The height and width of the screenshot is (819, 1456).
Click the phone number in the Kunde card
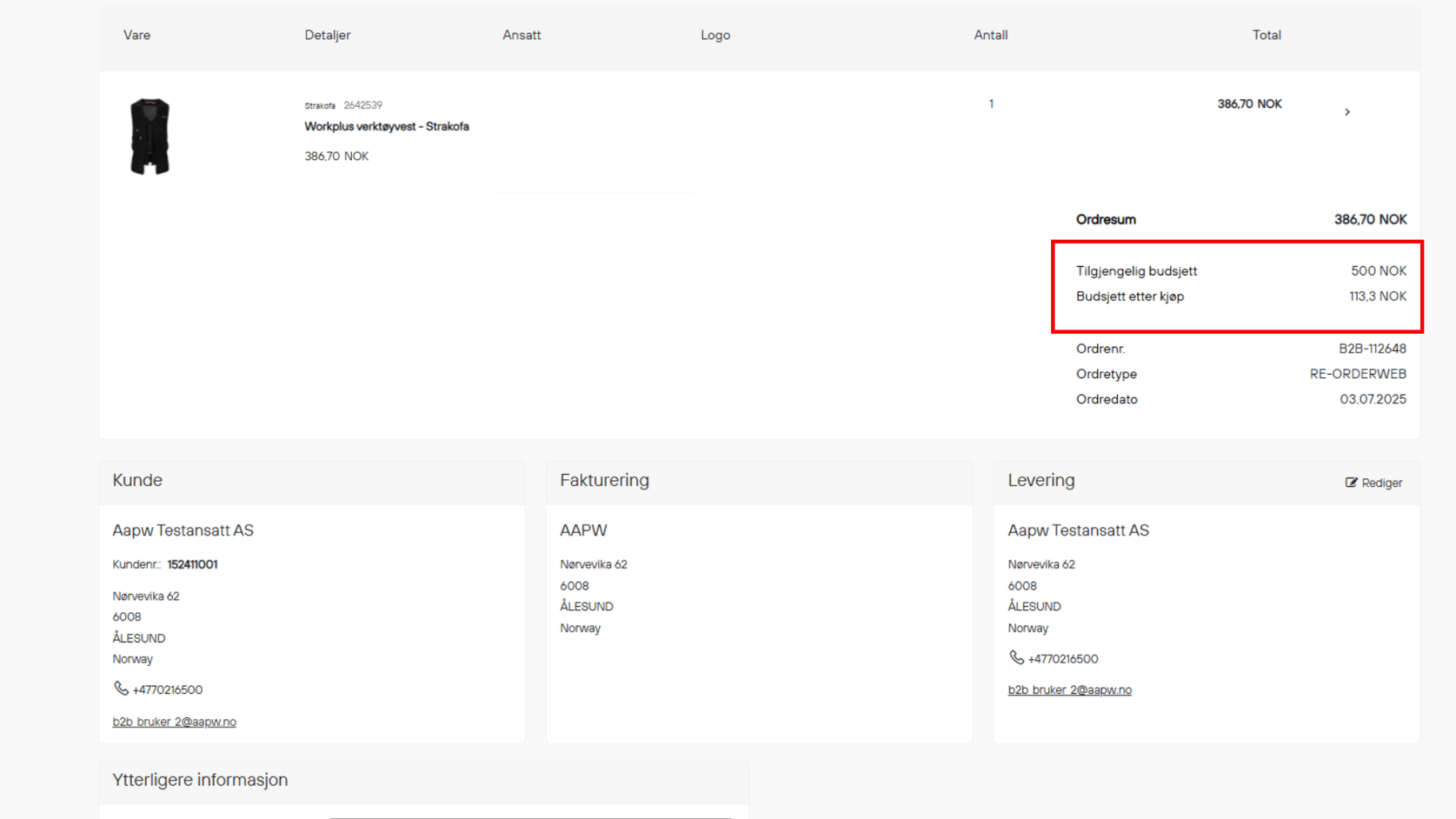(x=167, y=690)
